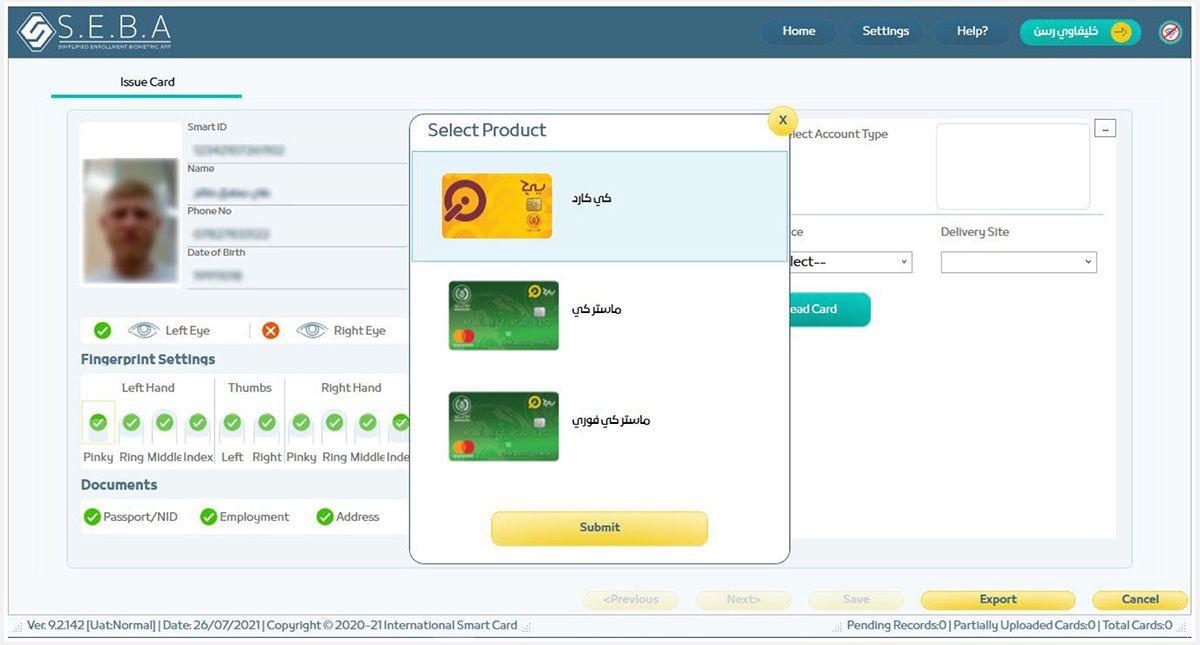Click the Next> button
The width and height of the screenshot is (1200, 645).
pos(743,600)
